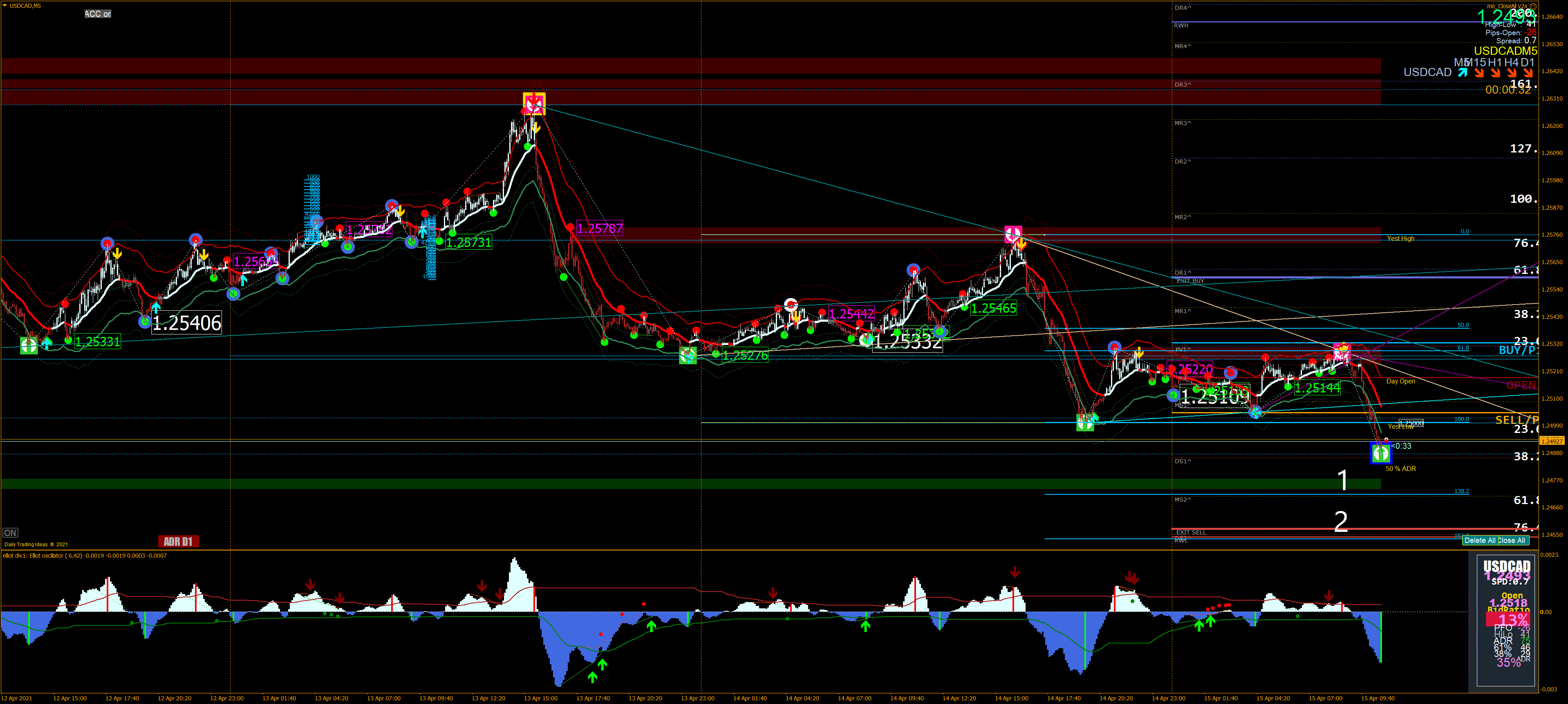This screenshot has width=1568, height=704.
Task: Click the orange D1 down-trend arrow
Action: [x=1528, y=72]
